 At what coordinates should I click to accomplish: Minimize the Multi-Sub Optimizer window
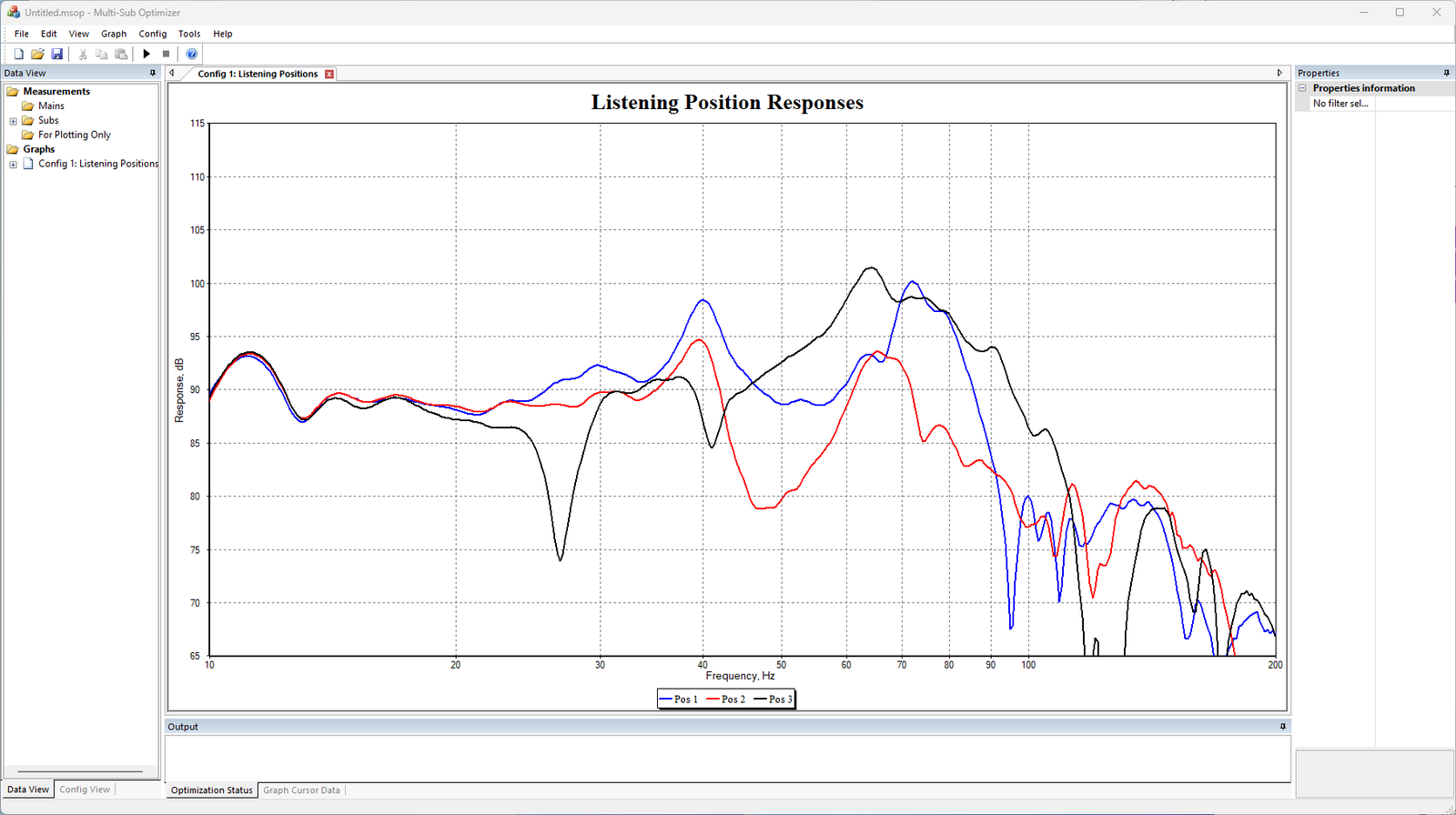coord(1364,13)
